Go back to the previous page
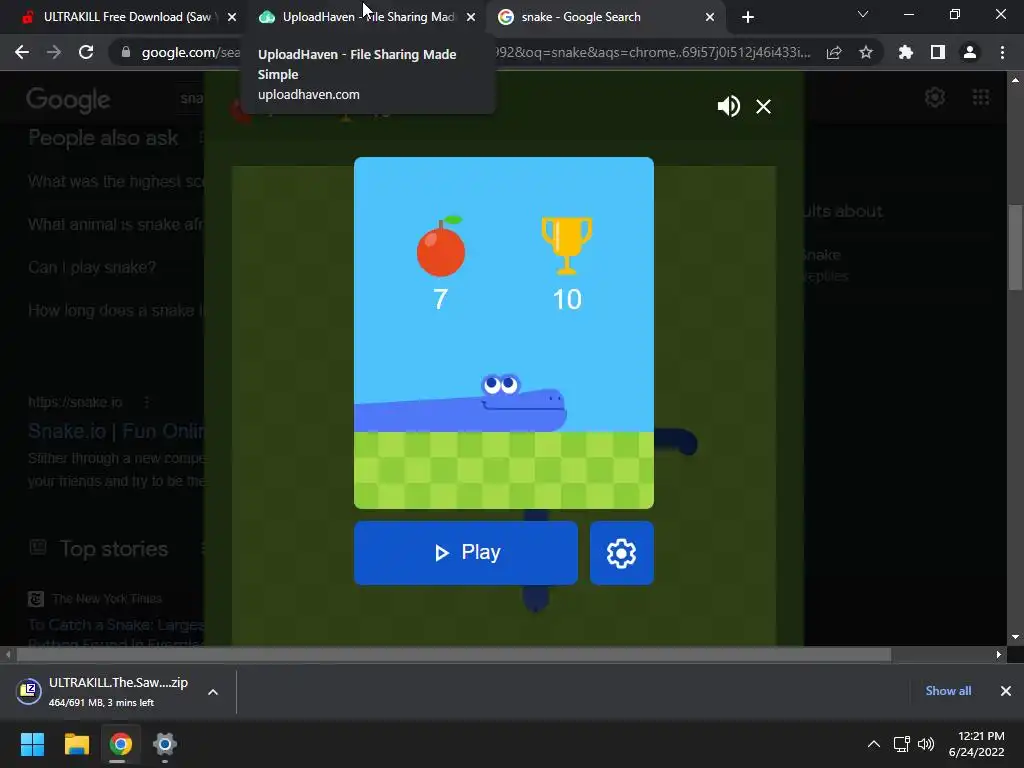 (x=22, y=52)
